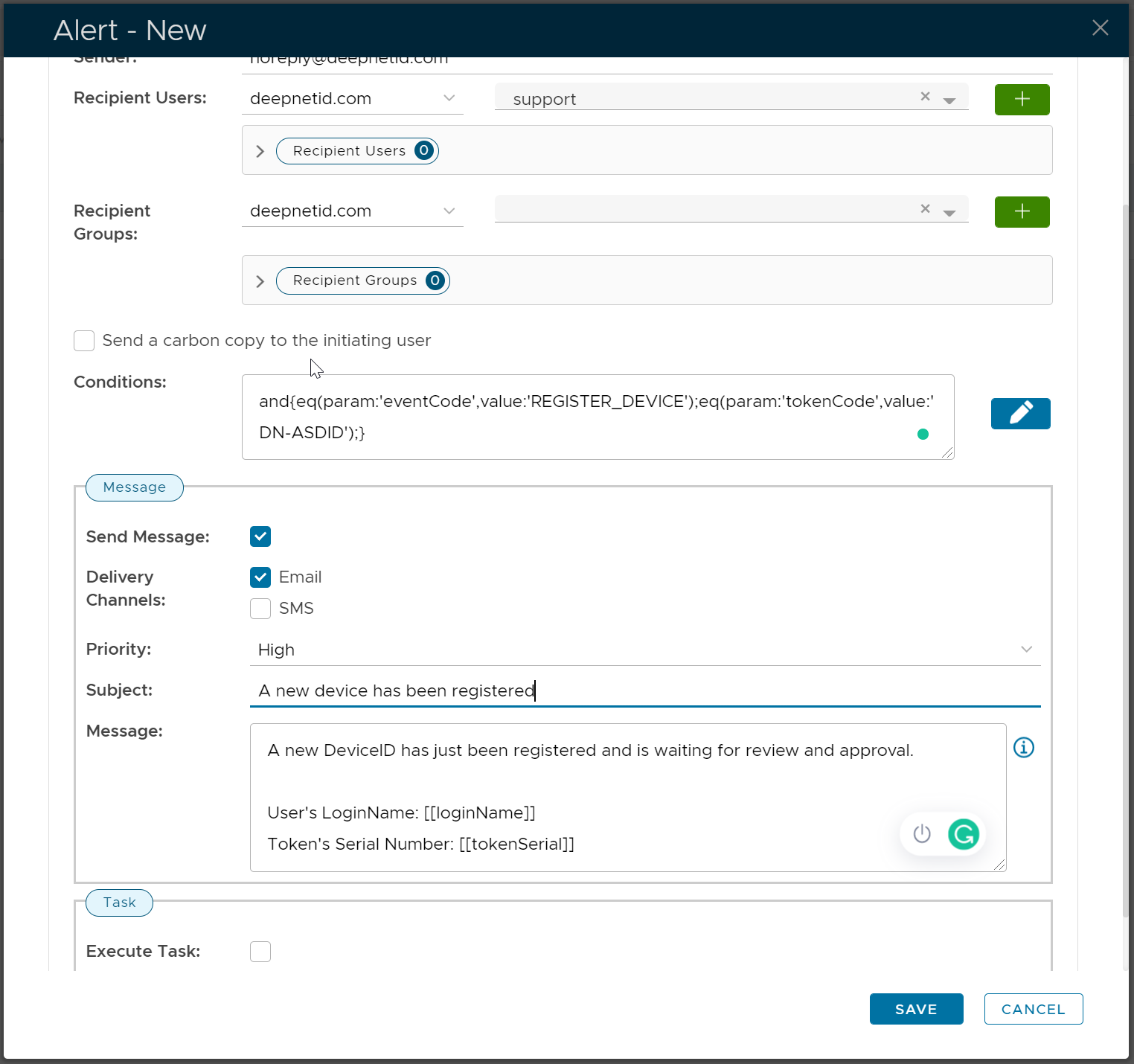This screenshot has width=1134, height=1064.
Task: Toggle the Email delivery channel checkbox
Action: pos(260,577)
